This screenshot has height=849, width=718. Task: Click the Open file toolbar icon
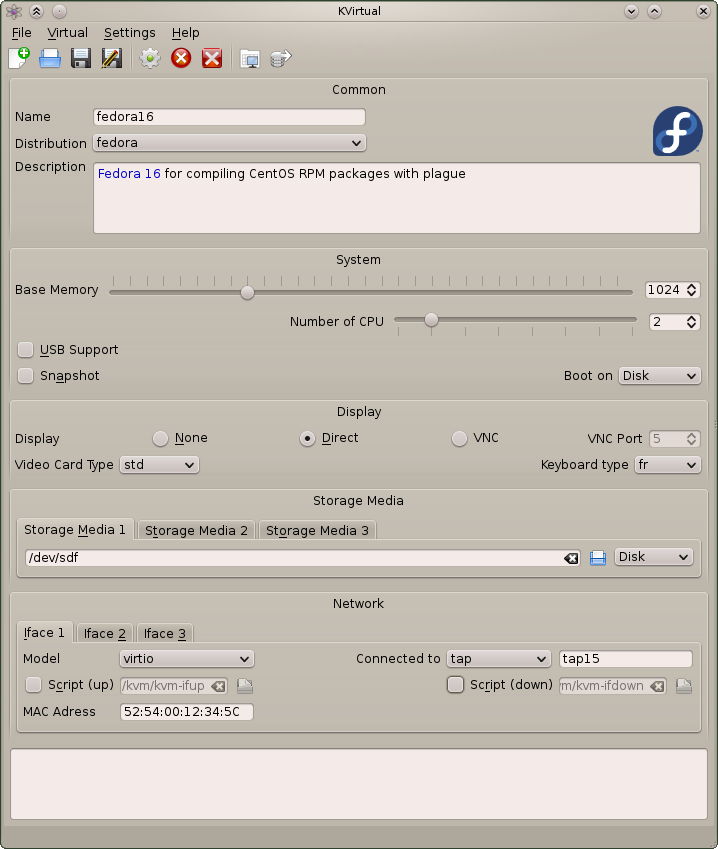50,58
